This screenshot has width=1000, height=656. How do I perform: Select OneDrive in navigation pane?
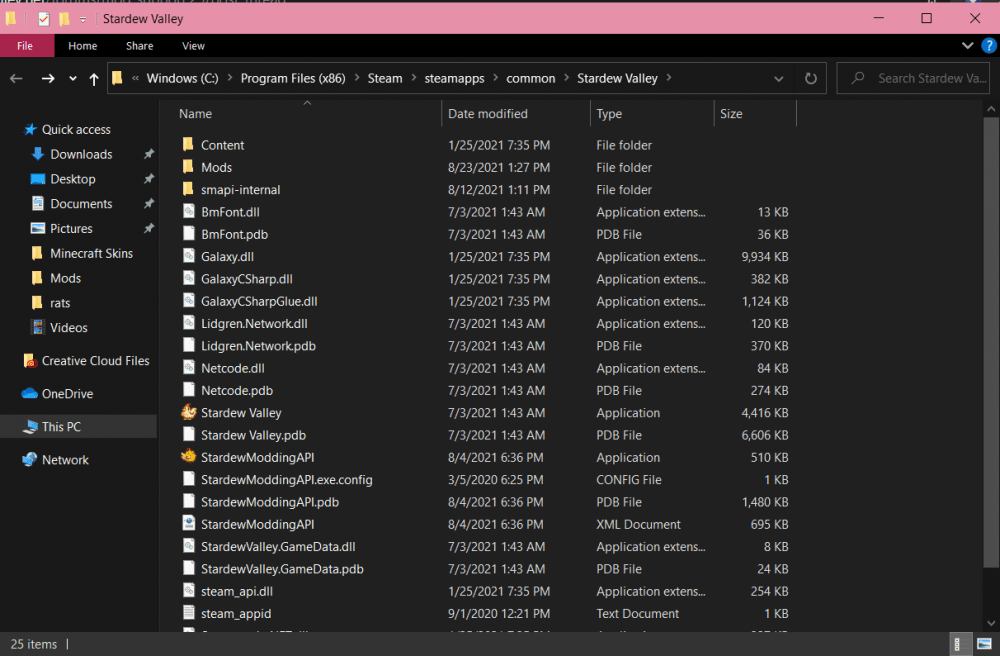67,394
